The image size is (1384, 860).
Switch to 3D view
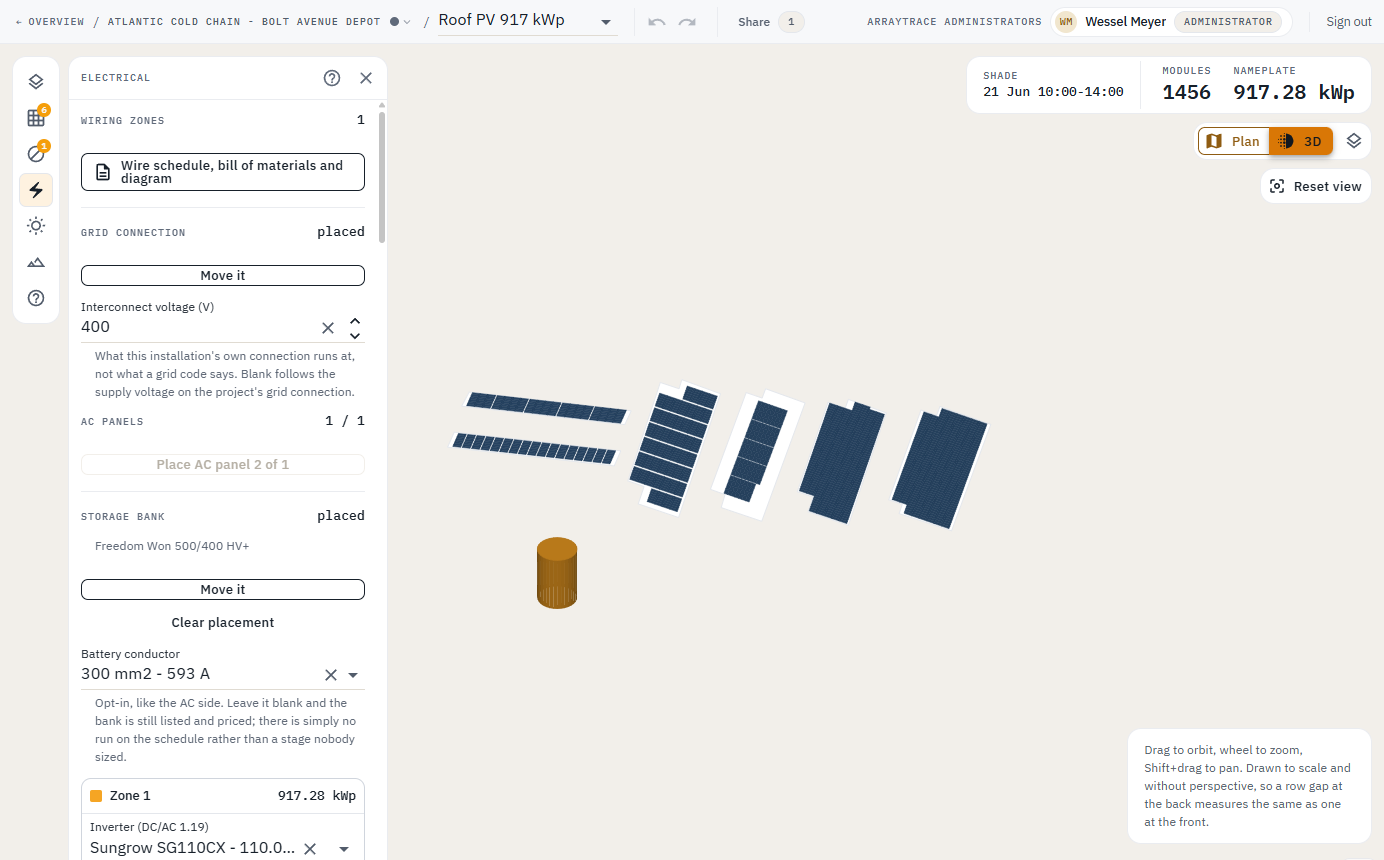point(1301,141)
